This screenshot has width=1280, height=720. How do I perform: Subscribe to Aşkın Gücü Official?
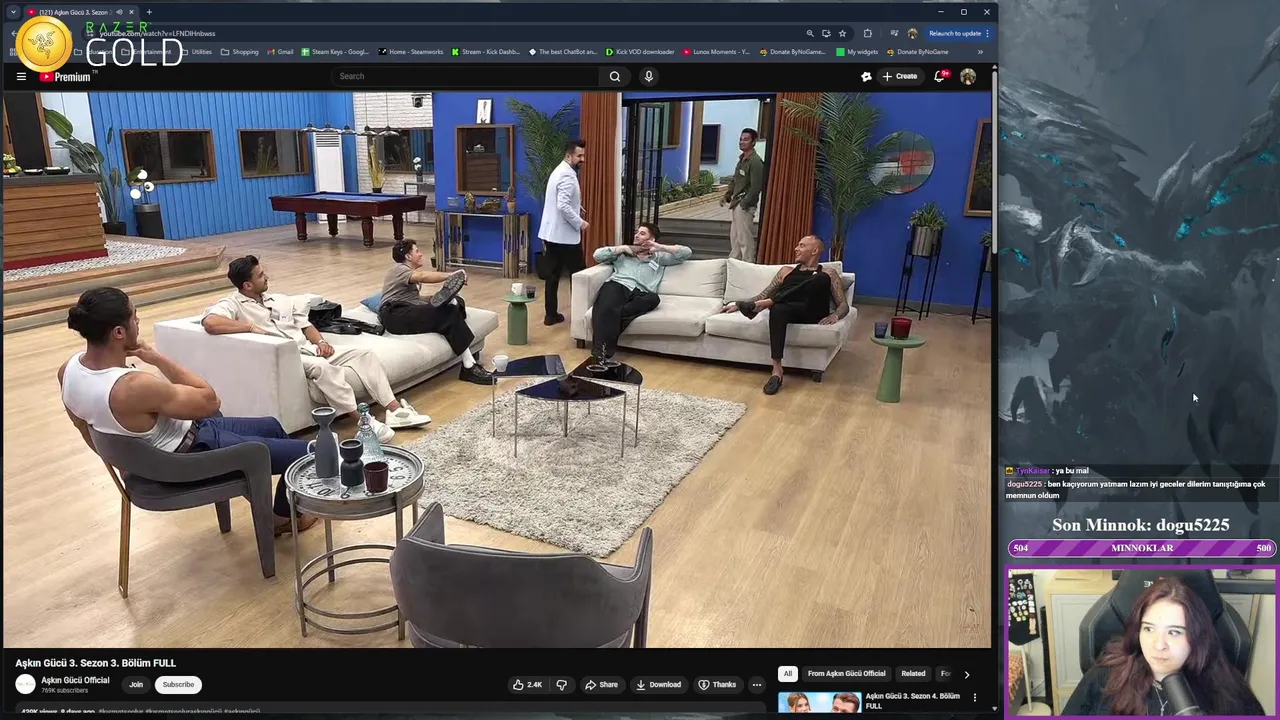[178, 684]
